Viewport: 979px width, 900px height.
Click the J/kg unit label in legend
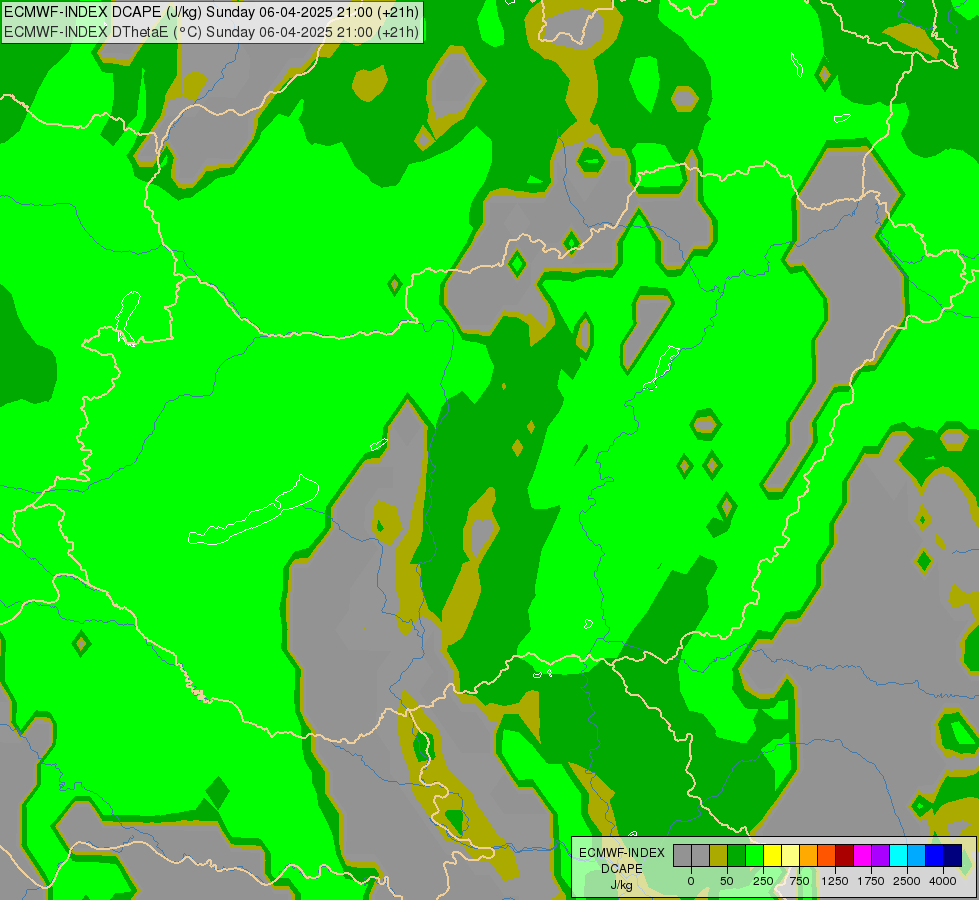click(x=622, y=885)
